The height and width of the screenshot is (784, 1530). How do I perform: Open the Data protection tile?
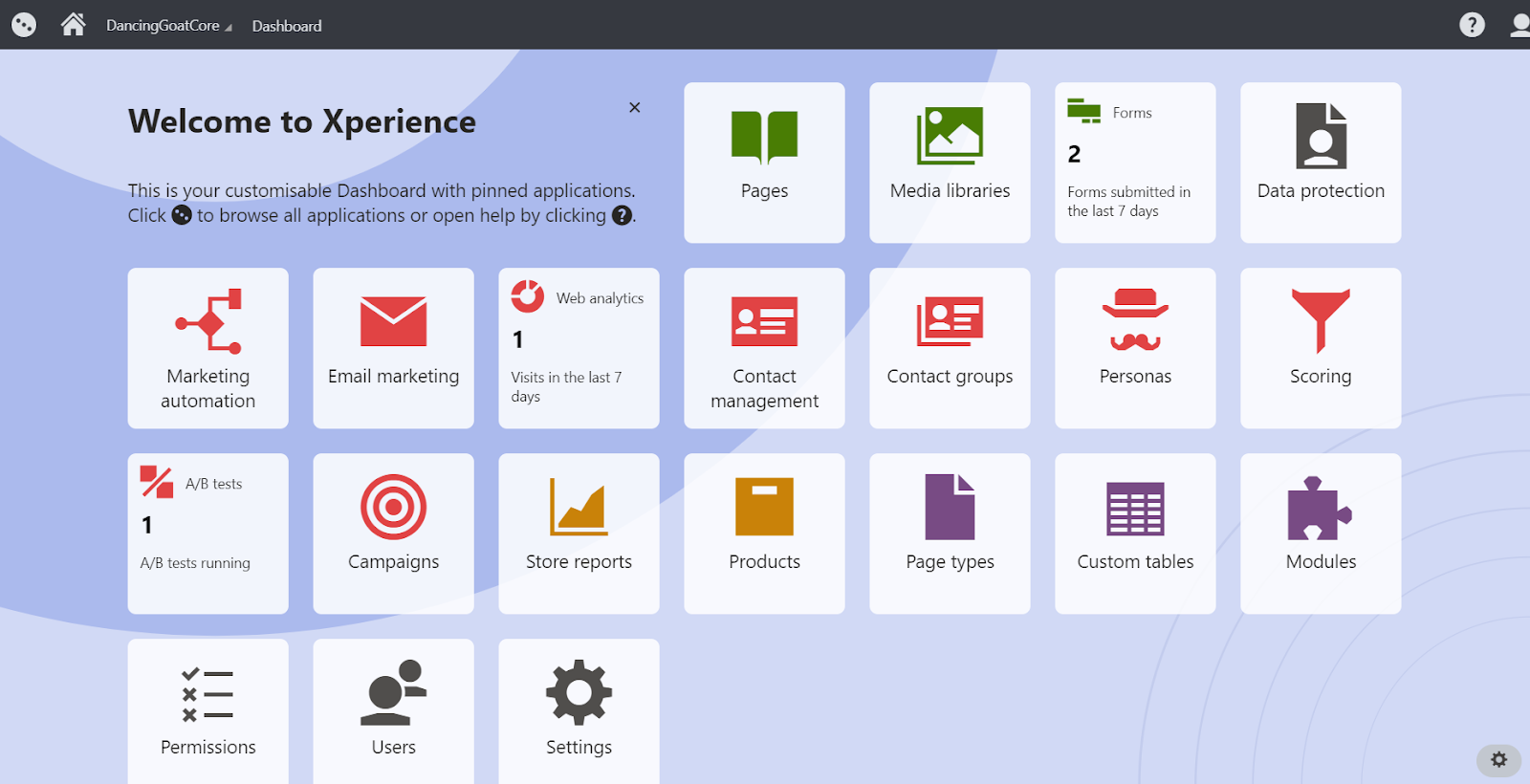click(1321, 163)
